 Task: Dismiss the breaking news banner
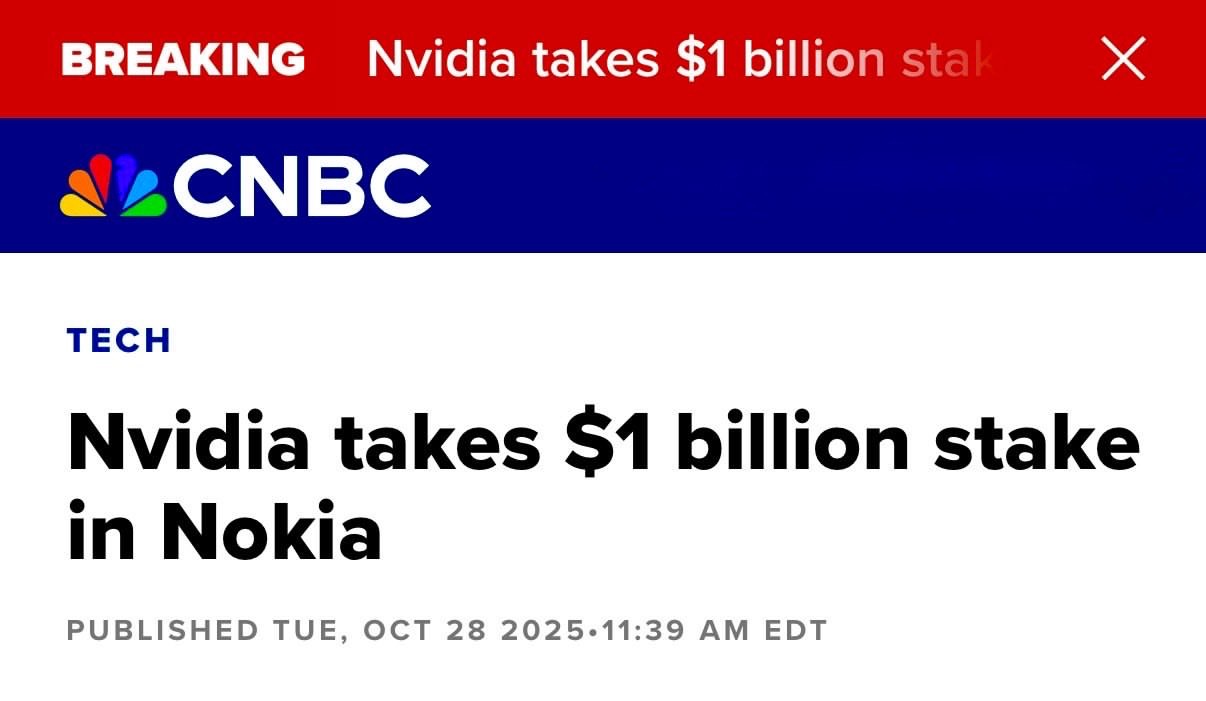click(1123, 60)
